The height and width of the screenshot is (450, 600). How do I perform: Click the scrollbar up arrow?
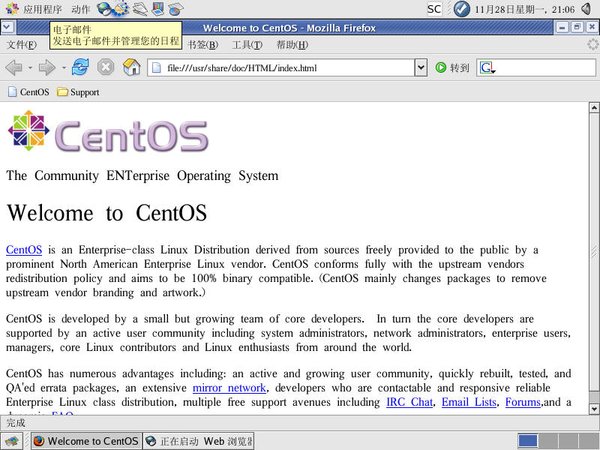(x=594, y=108)
